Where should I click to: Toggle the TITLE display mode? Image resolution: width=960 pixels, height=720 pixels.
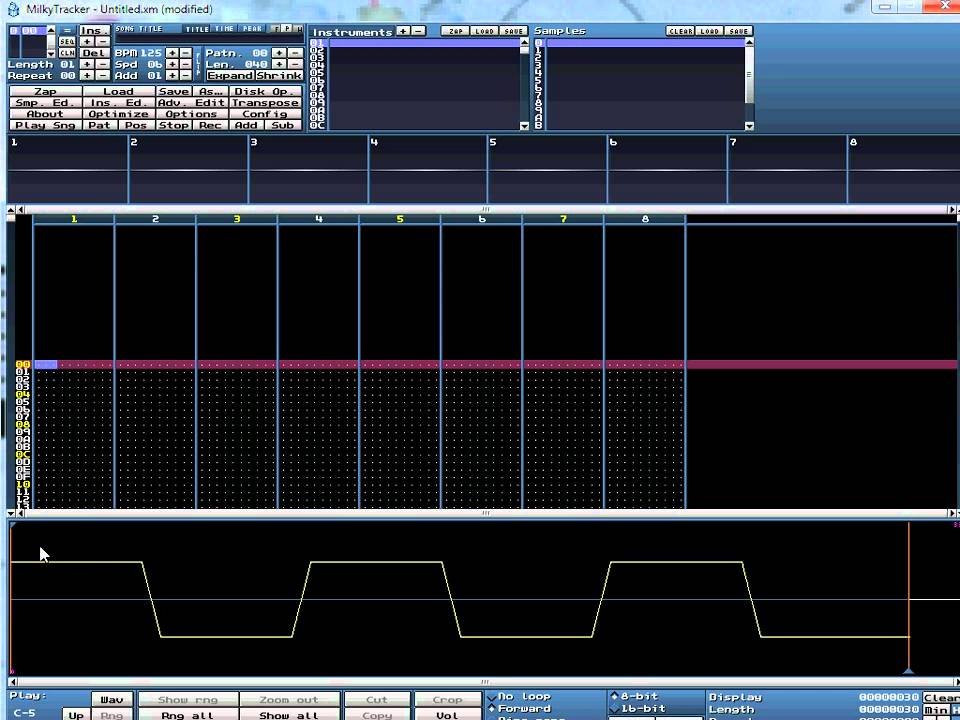pos(197,29)
